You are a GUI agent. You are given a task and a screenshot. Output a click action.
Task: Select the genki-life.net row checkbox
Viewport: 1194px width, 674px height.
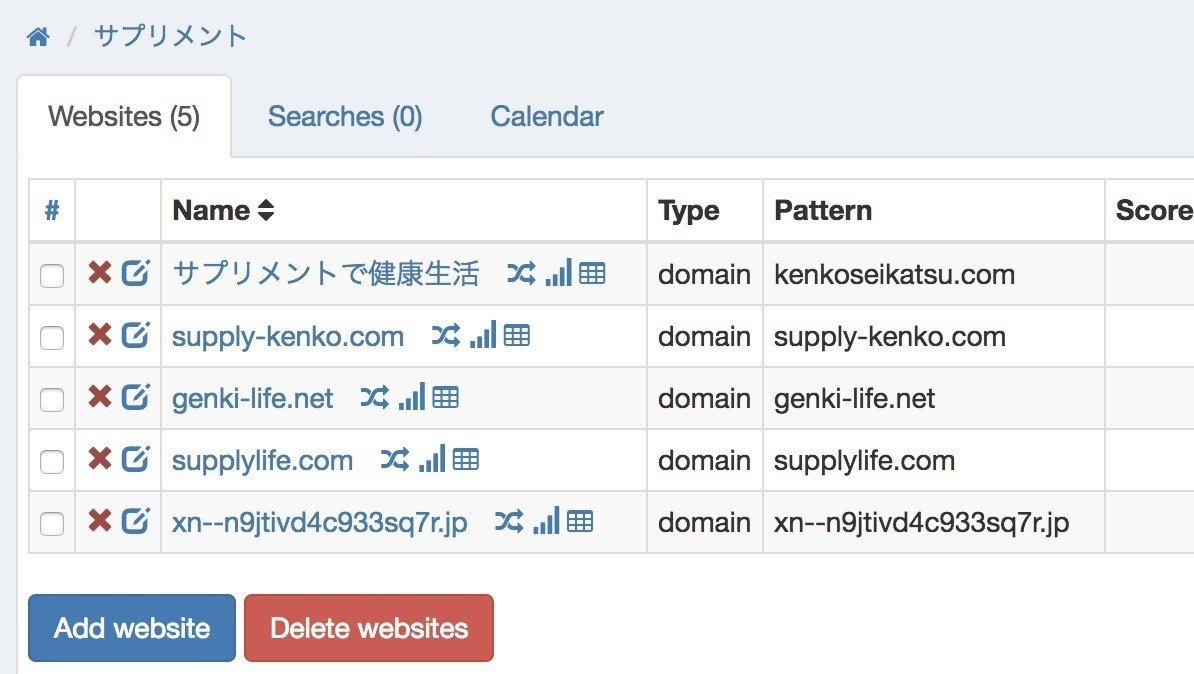coord(52,400)
